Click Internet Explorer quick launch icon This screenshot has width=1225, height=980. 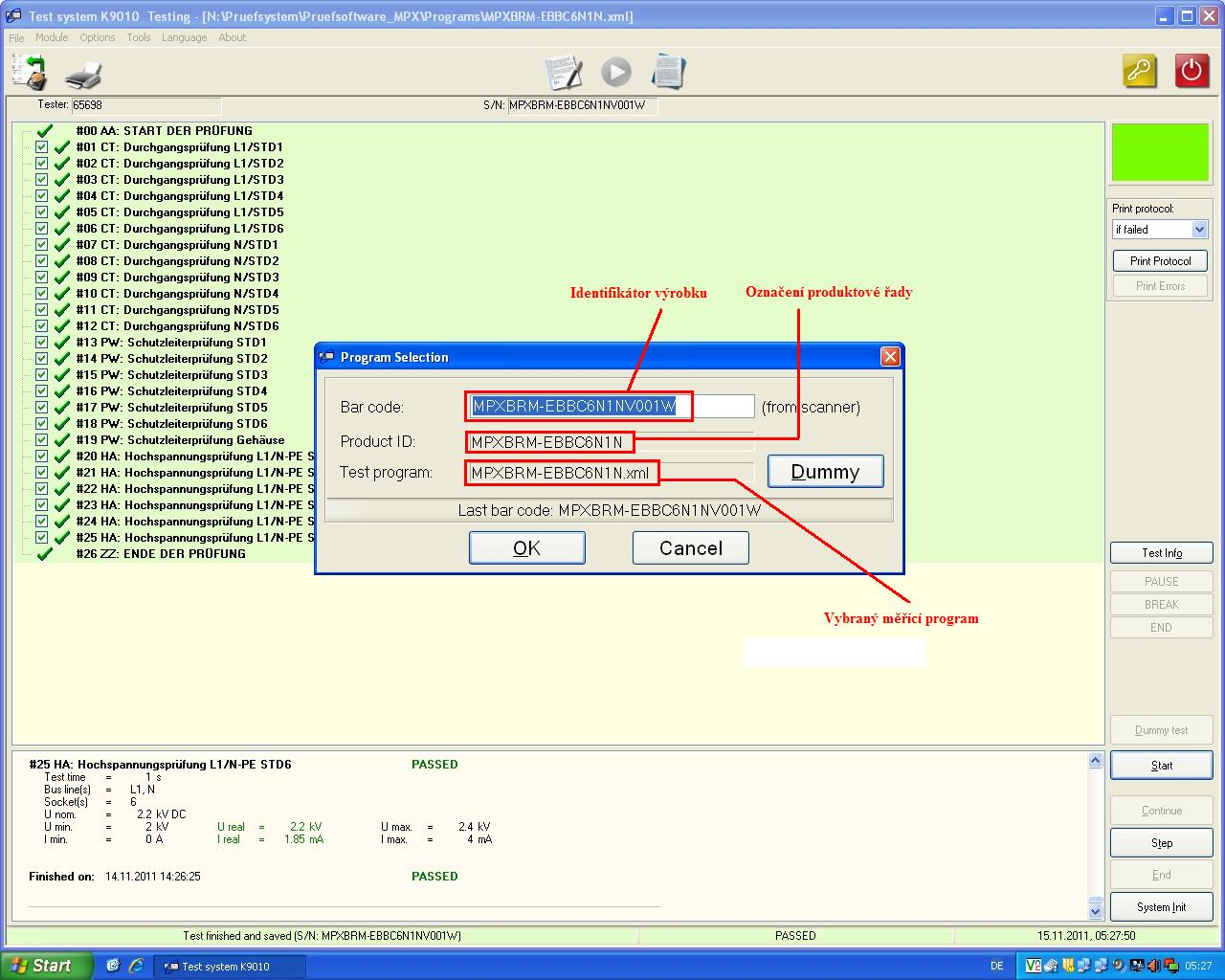(136, 966)
